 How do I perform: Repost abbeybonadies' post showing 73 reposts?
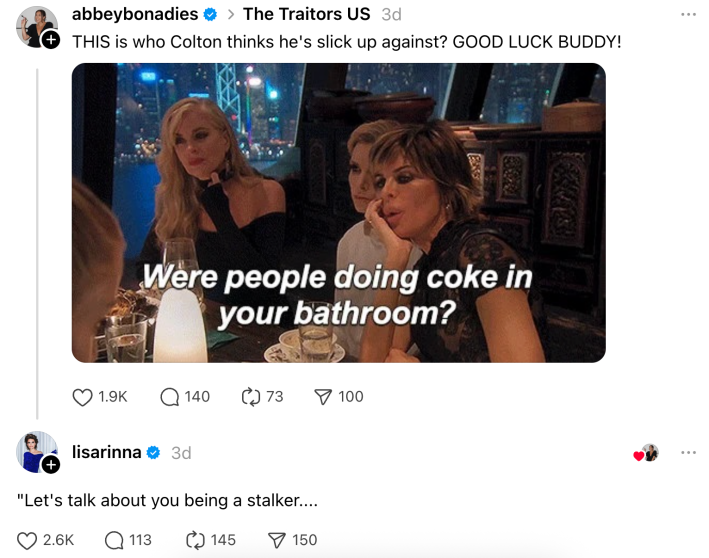point(251,397)
